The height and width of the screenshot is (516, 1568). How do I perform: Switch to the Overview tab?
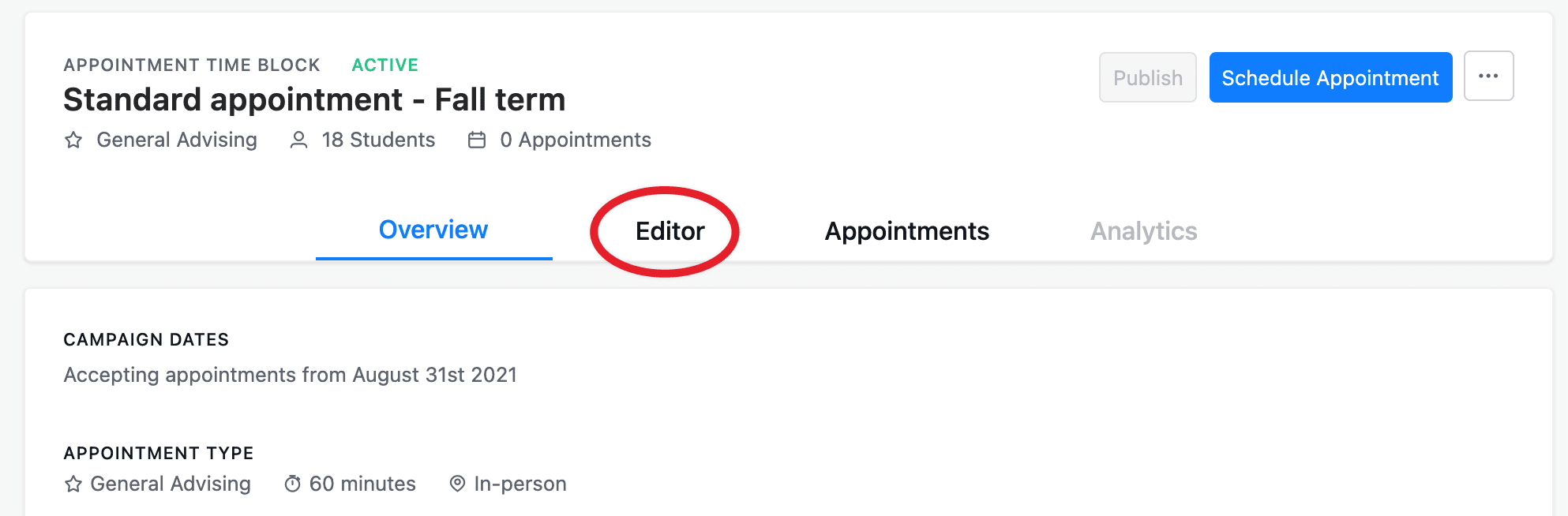tap(433, 230)
